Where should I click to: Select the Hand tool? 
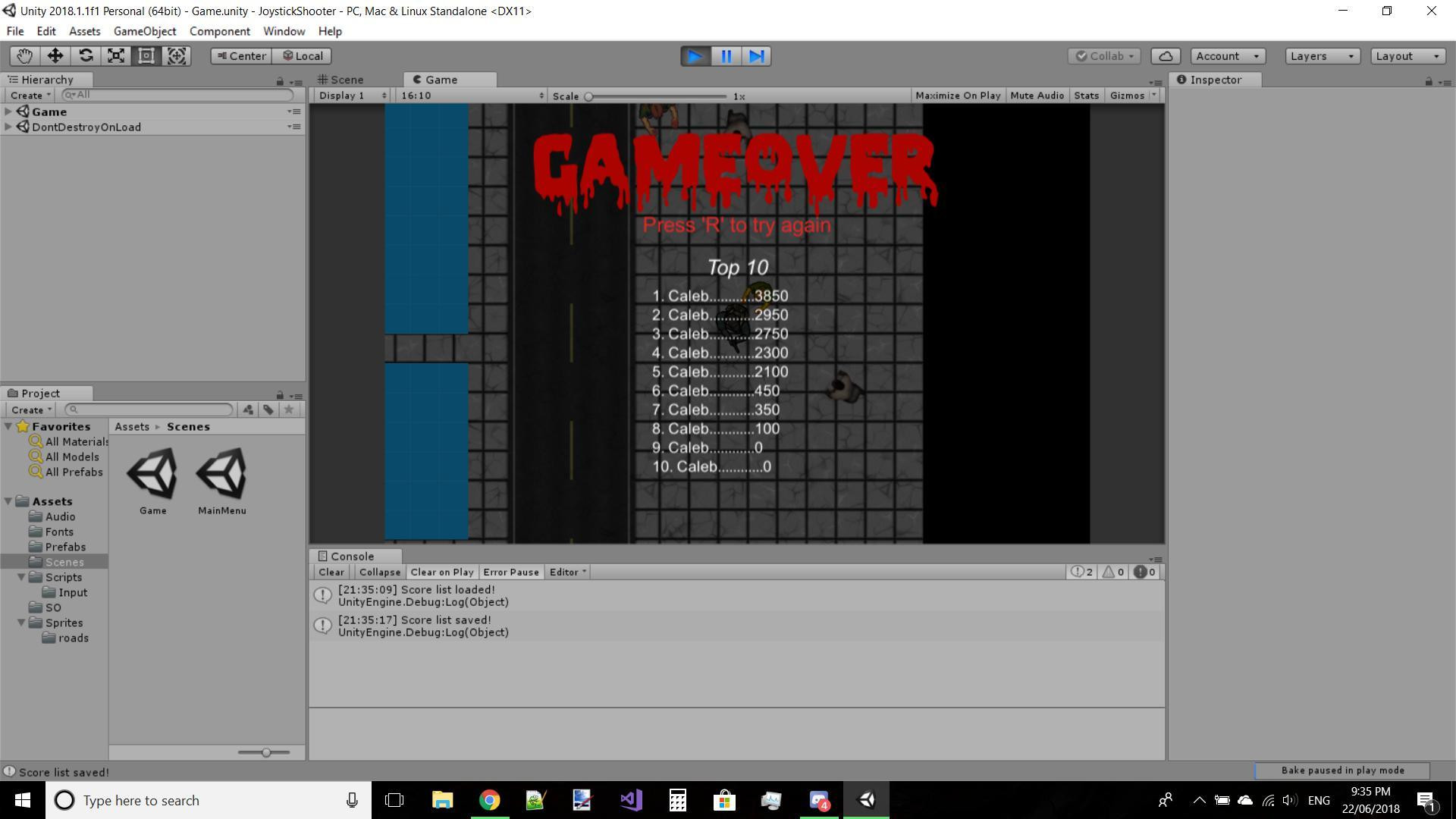pyautogui.click(x=24, y=56)
